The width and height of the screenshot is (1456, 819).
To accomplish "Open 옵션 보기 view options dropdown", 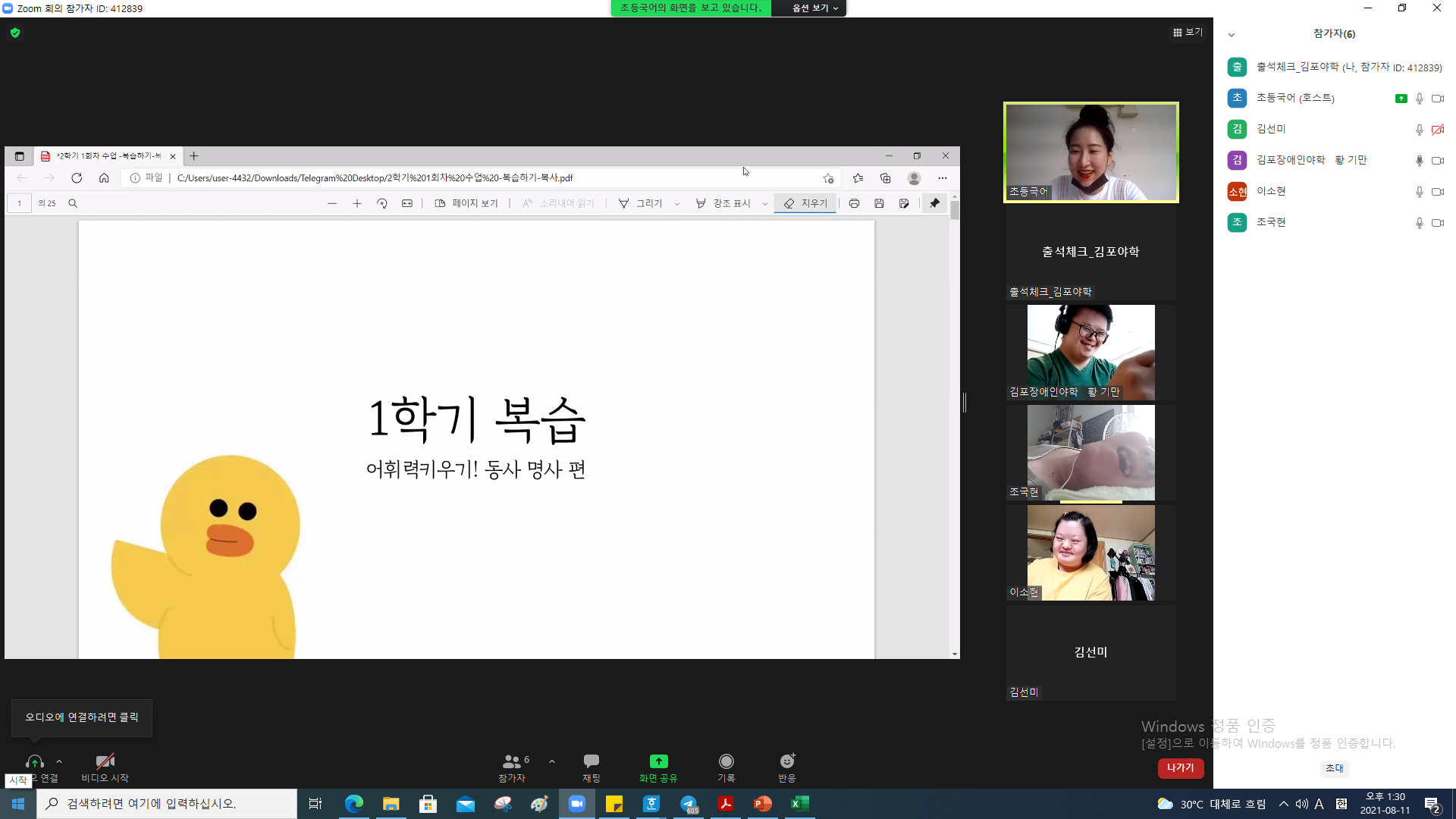I will 815,8.
